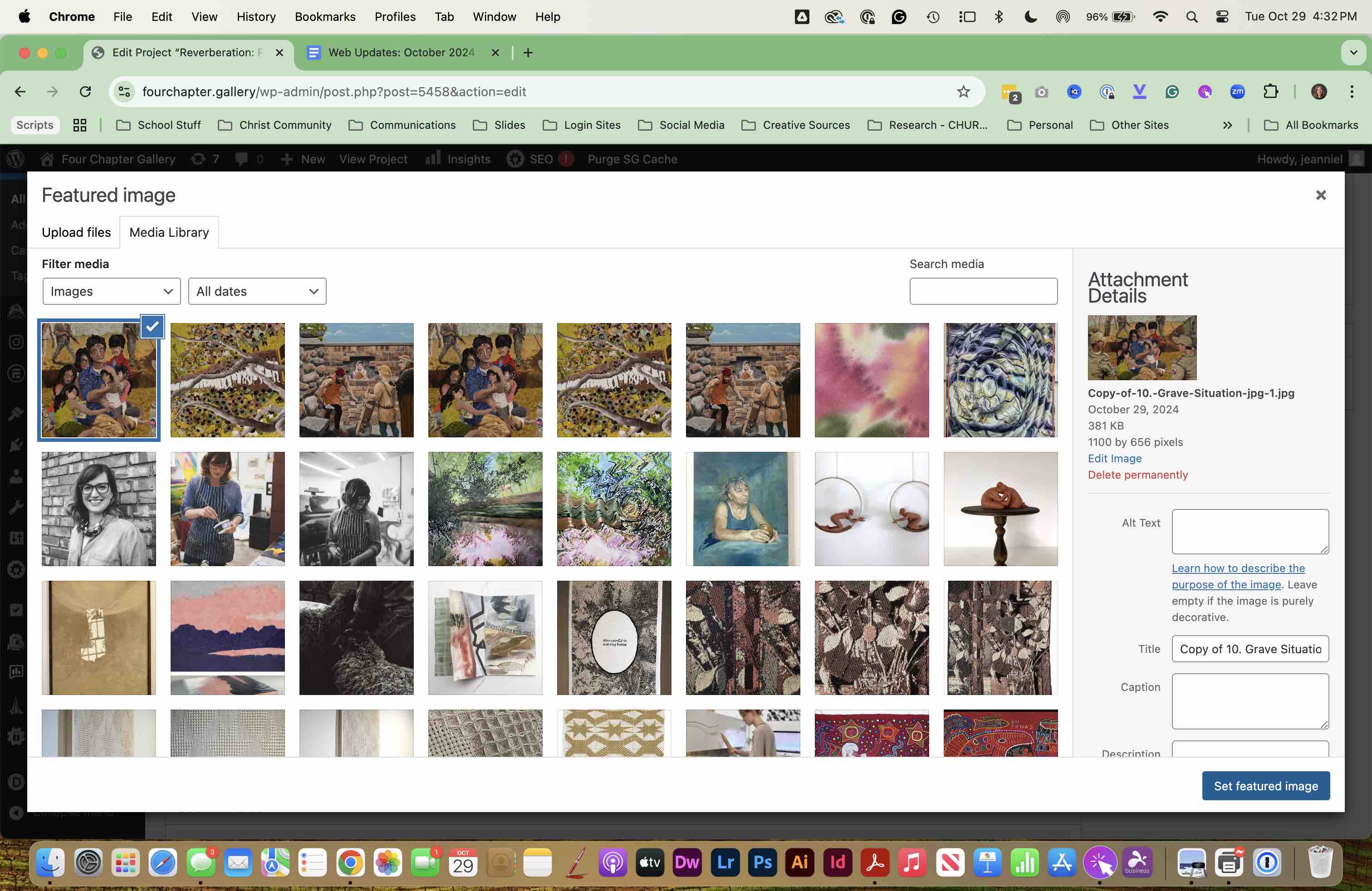Screen dimensions: 1372x891
Task: Open Control Center in the menu bar
Action: point(1221,17)
